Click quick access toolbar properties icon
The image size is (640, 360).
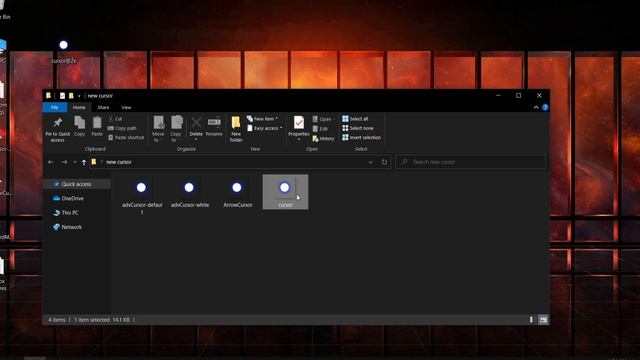(x=62, y=96)
